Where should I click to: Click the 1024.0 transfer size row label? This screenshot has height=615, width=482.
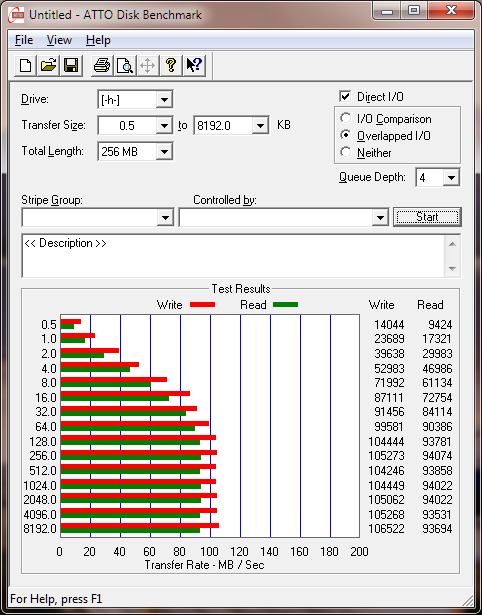click(x=40, y=486)
